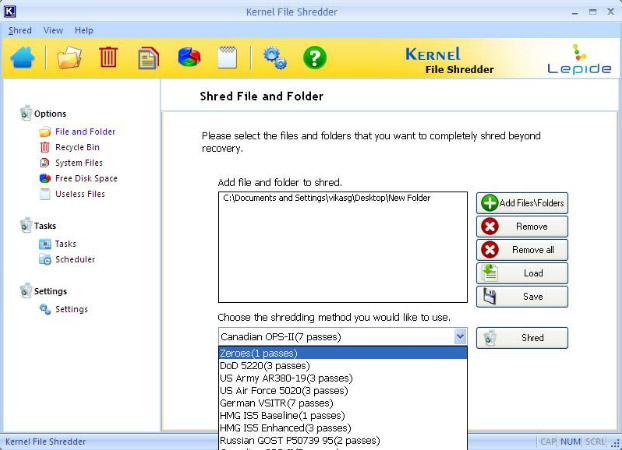Open Tasks item under Tasks section
This screenshot has height=450, width=622.
tap(65, 244)
